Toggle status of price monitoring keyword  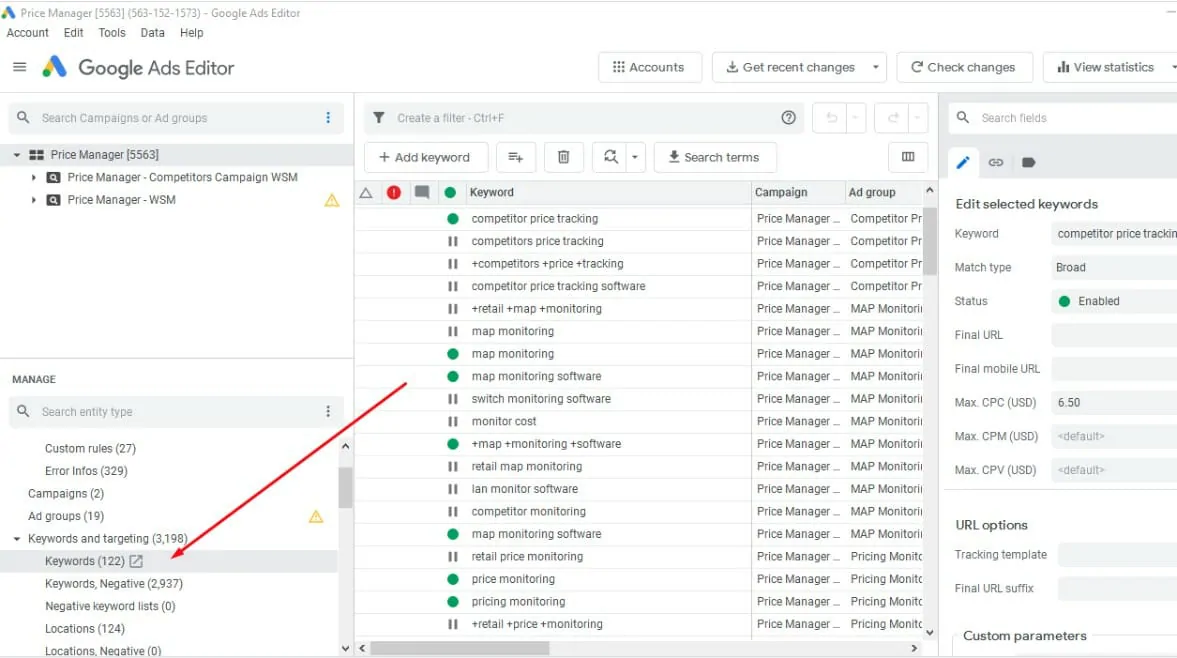[x=453, y=579]
